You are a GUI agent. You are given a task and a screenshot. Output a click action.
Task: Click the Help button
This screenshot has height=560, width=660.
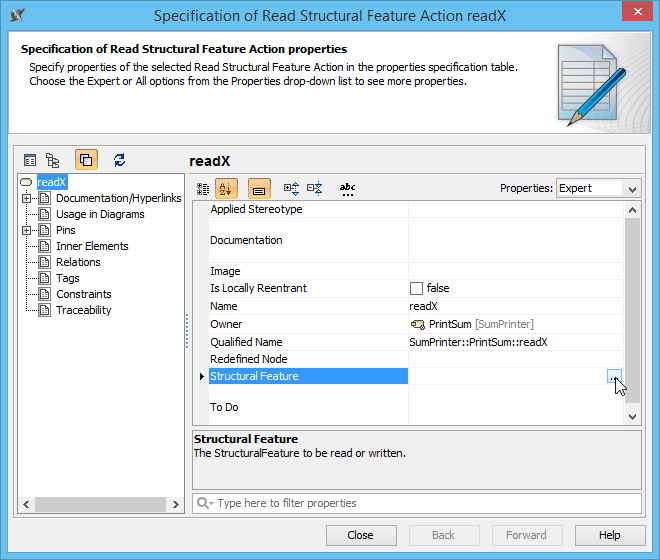tap(610, 535)
